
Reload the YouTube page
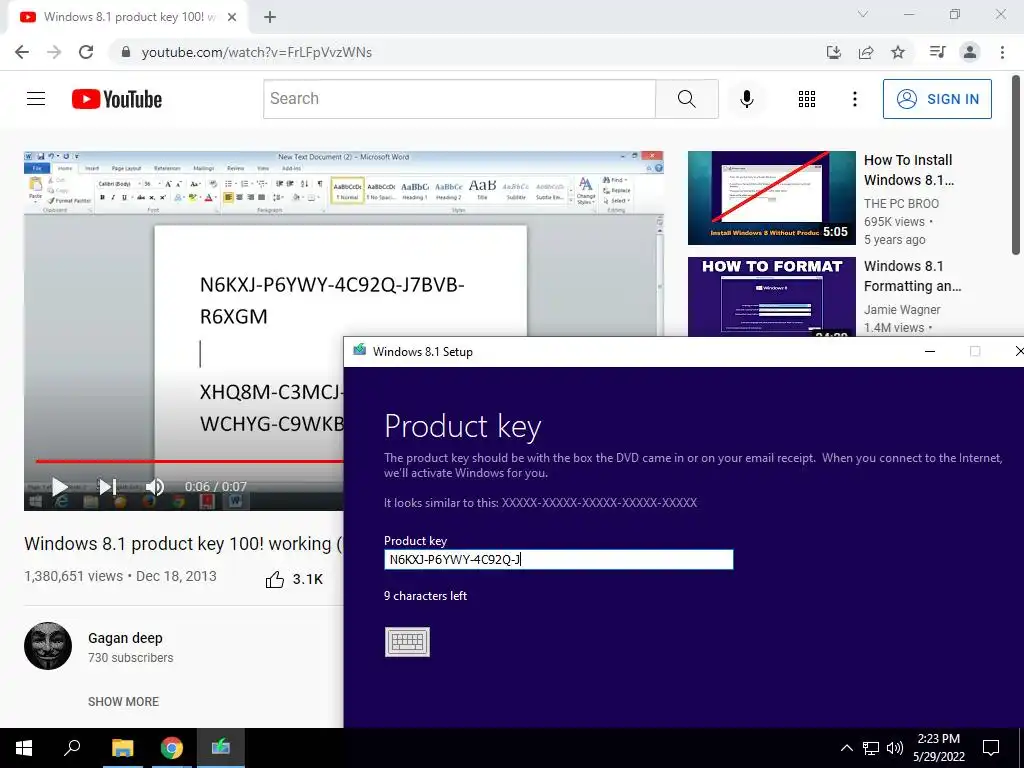[x=86, y=52]
